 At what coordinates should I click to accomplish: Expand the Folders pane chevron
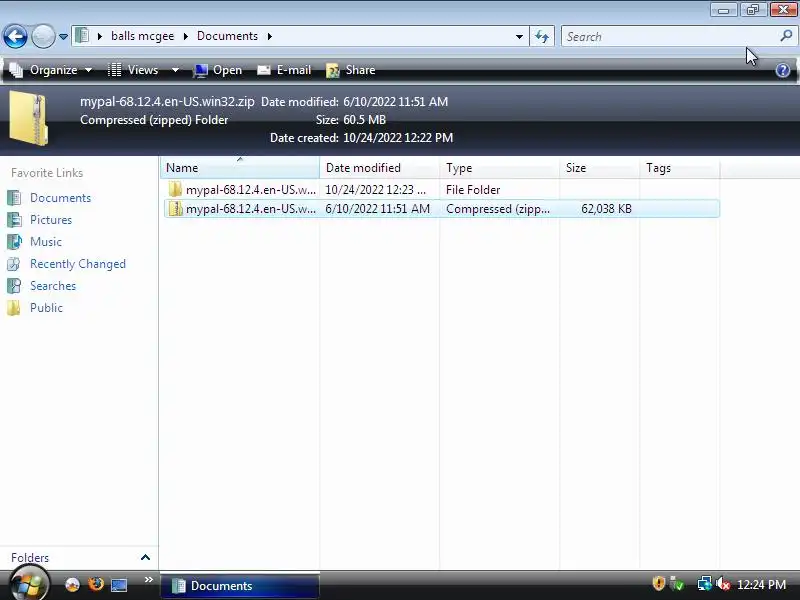pyautogui.click(x=145, y=557)
